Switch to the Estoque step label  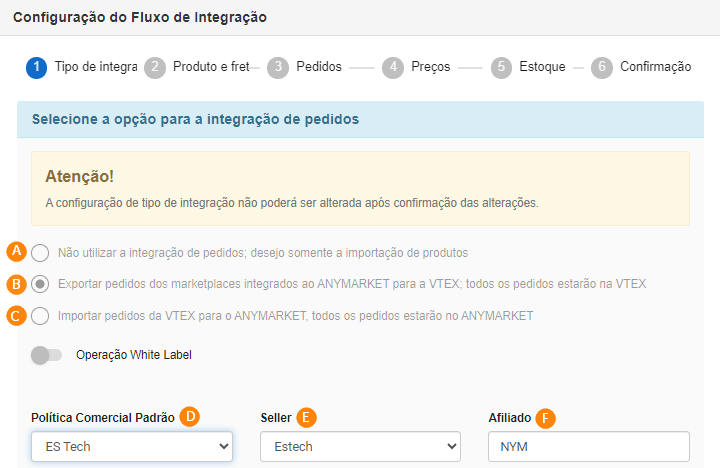click(x=542, y=67)
